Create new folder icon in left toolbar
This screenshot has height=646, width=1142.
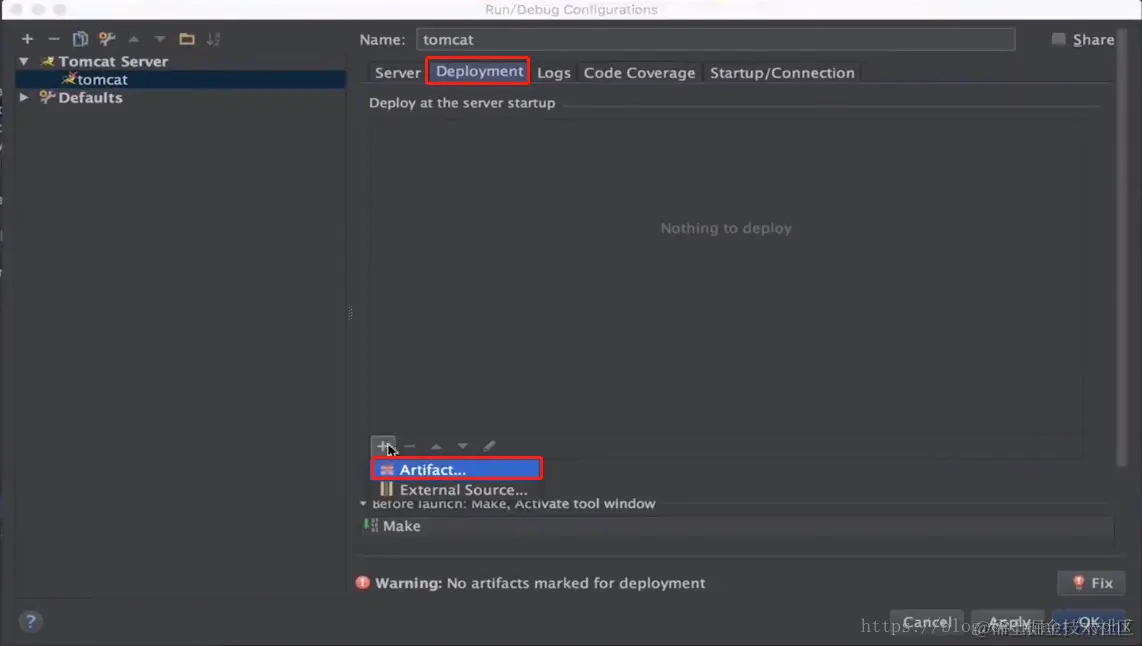(186, 39)
